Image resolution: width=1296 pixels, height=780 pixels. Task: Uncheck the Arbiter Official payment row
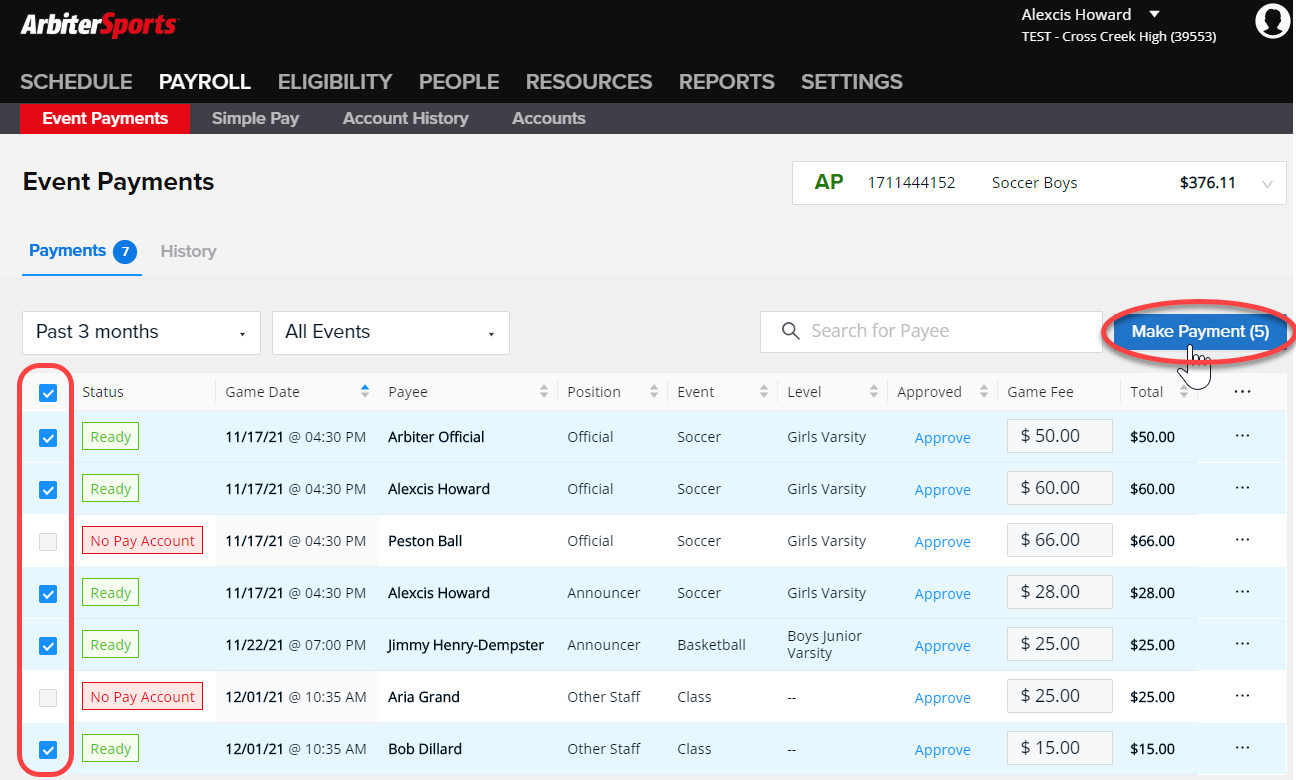pos(48,438)
